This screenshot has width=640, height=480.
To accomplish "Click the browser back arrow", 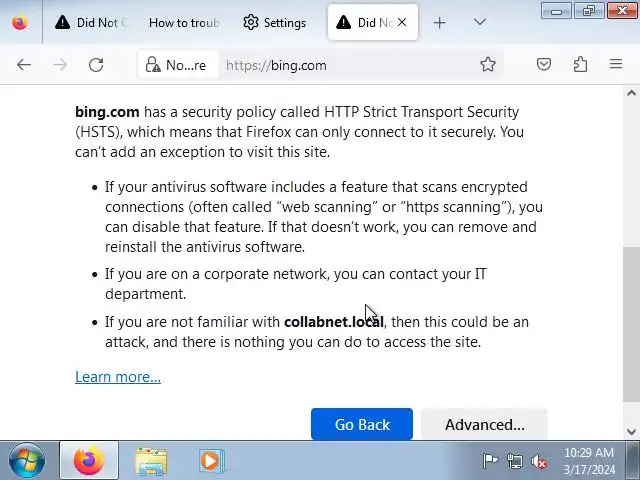I will coord(24,65).
